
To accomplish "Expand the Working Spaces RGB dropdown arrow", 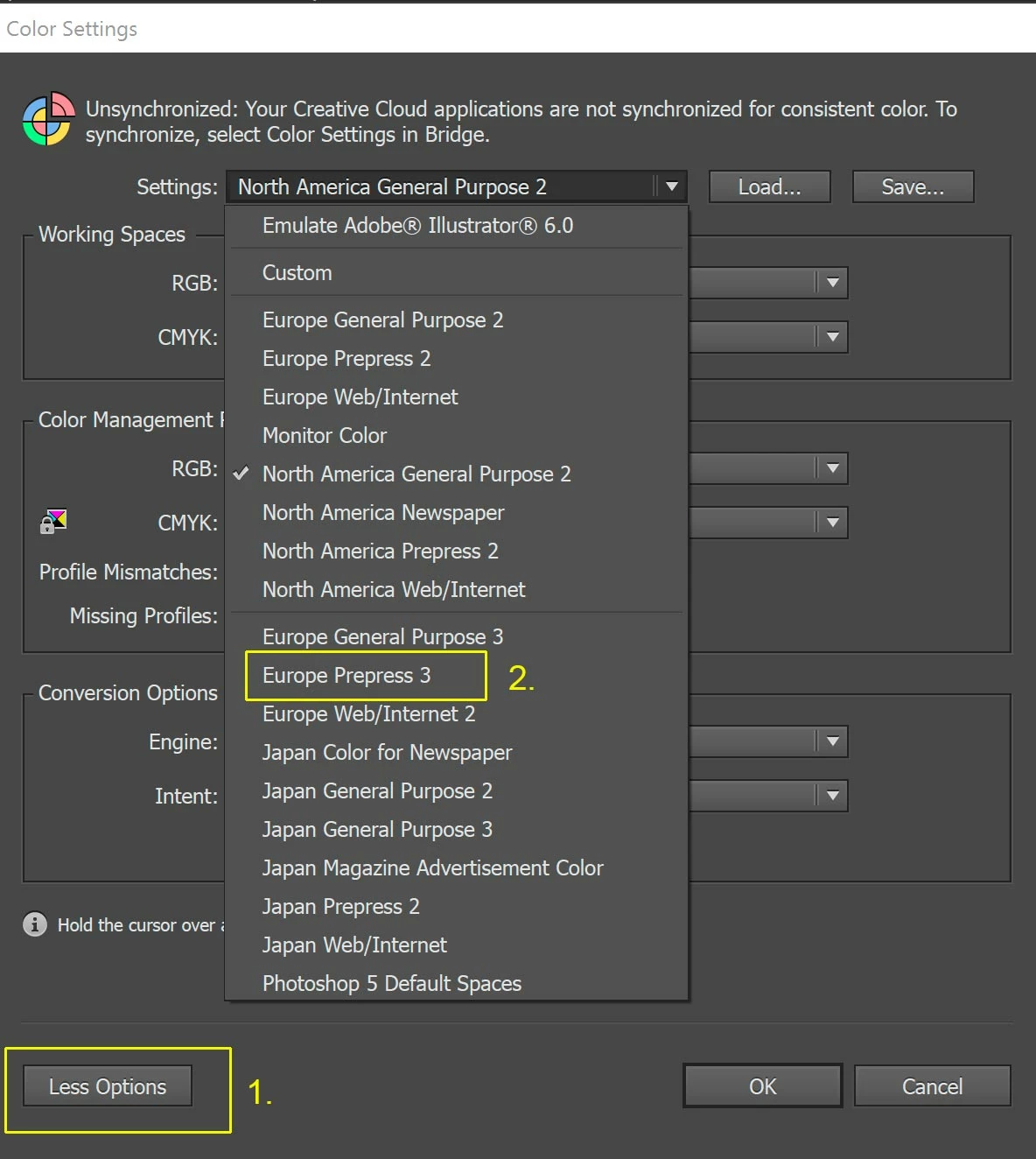I will pyautogui.click(x=832, y=283).
